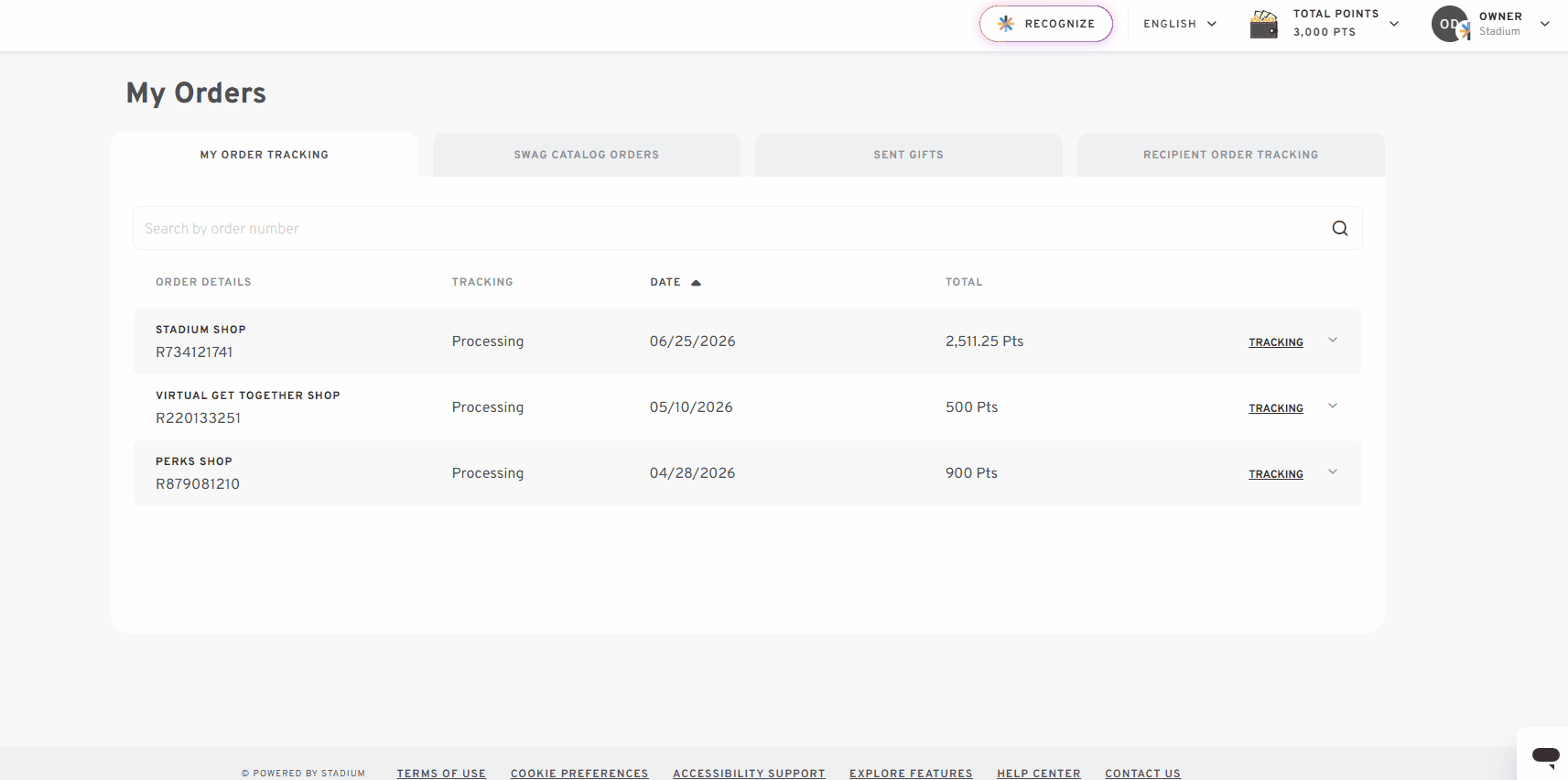
Task: Click Tracking link for order R734121741
Action: pos(1276,342)
